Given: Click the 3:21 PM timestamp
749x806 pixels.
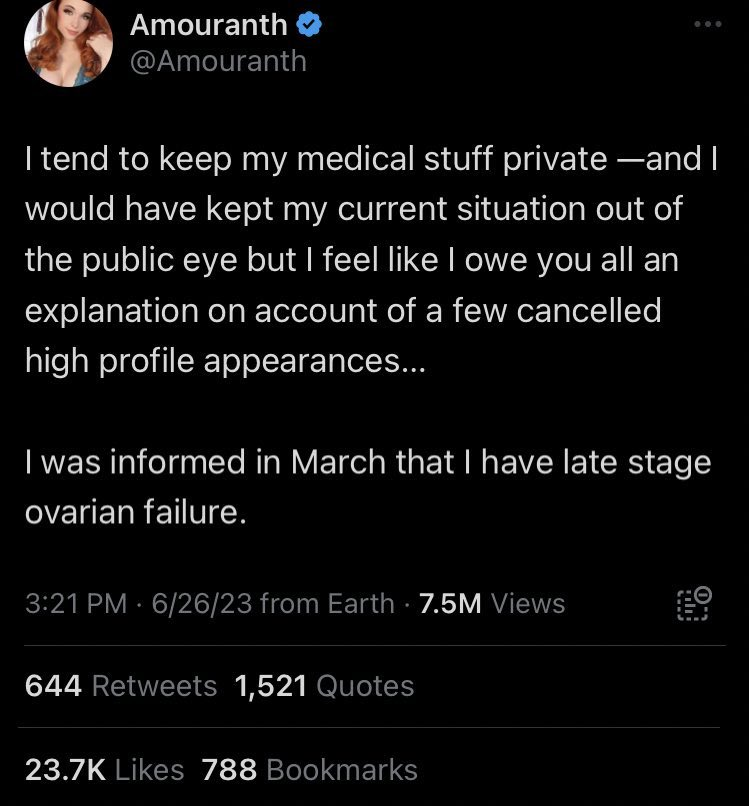Looking at the screenshot, I should pos(76,604).
